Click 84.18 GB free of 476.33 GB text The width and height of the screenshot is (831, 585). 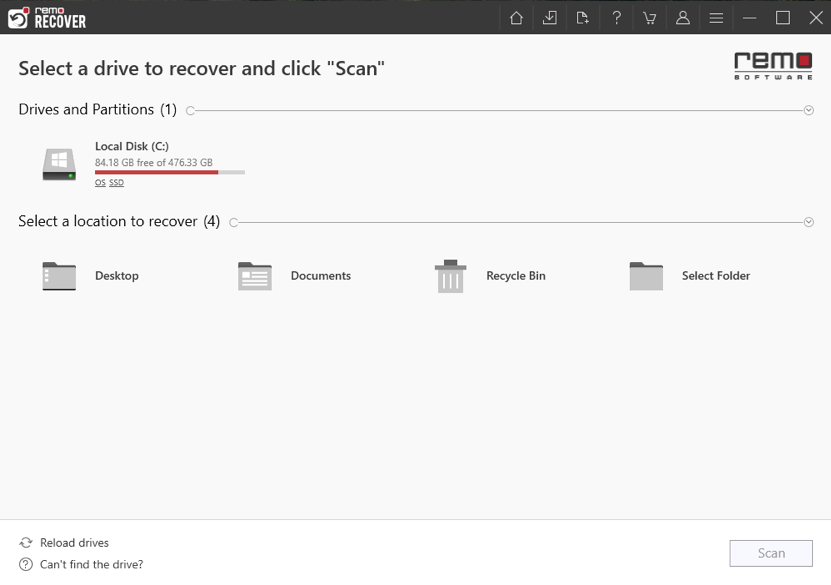[x=154, y=162]
